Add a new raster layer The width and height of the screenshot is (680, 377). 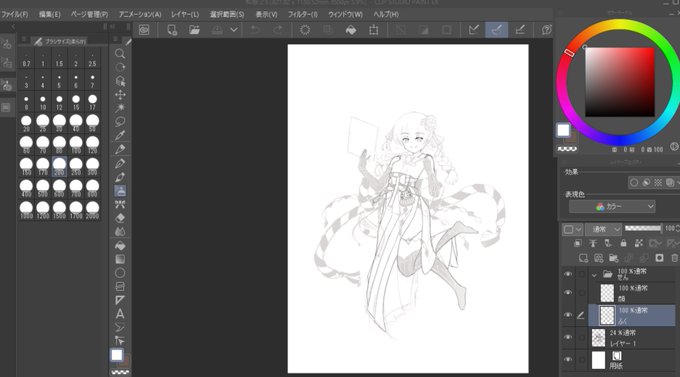tap(583, 258)
